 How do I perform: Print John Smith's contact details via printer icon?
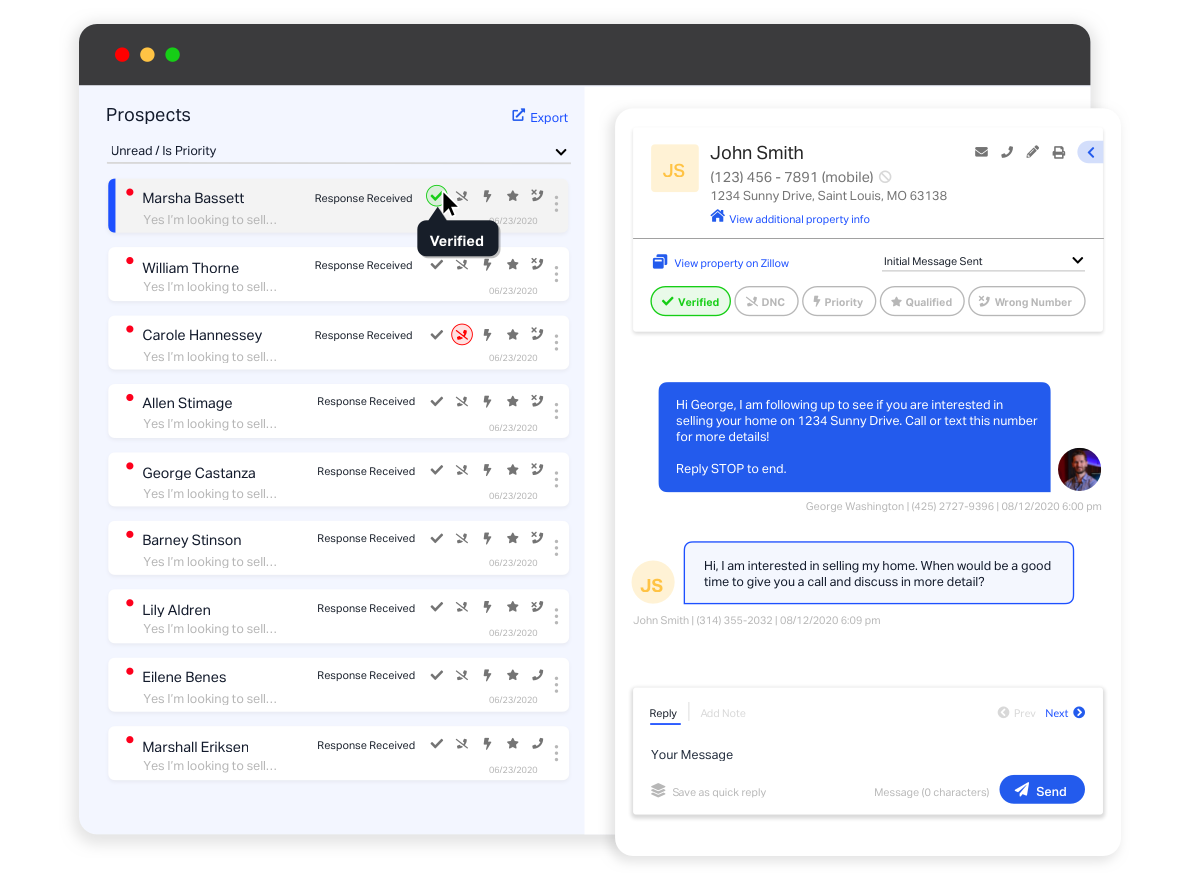(x=1058, y=151)
